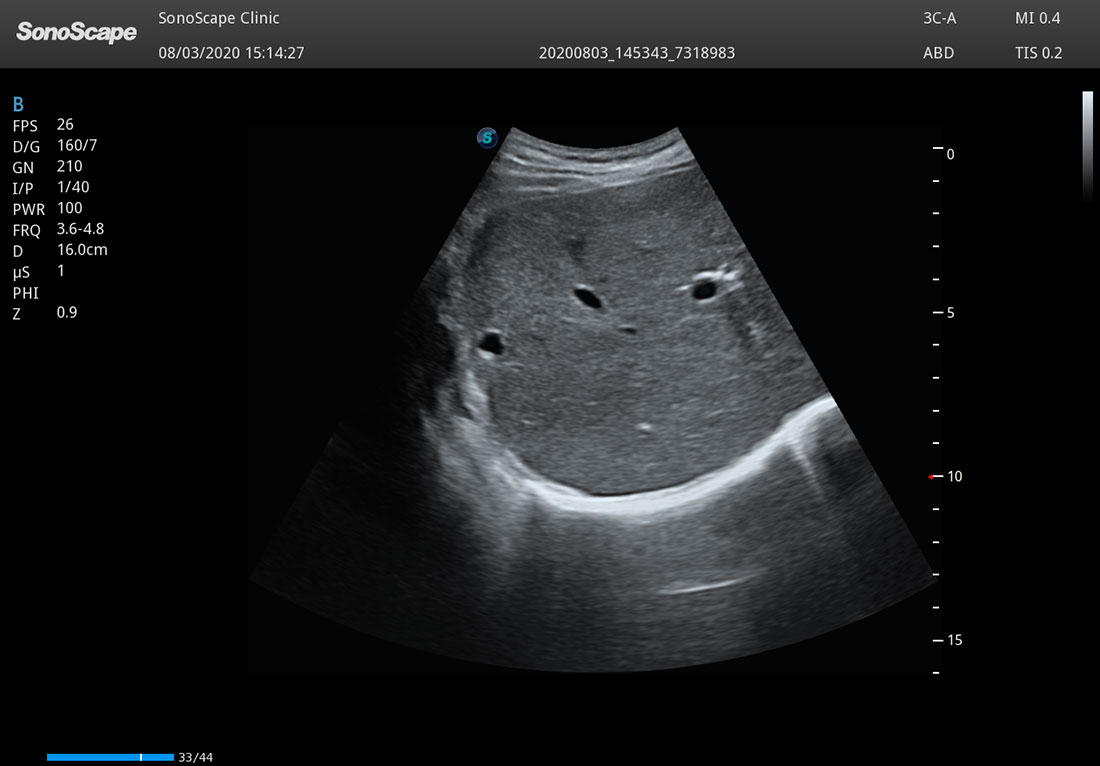Click the GN gain value 210
Image resolution: width=1100 pixels, height=766 pixels.
69,166
